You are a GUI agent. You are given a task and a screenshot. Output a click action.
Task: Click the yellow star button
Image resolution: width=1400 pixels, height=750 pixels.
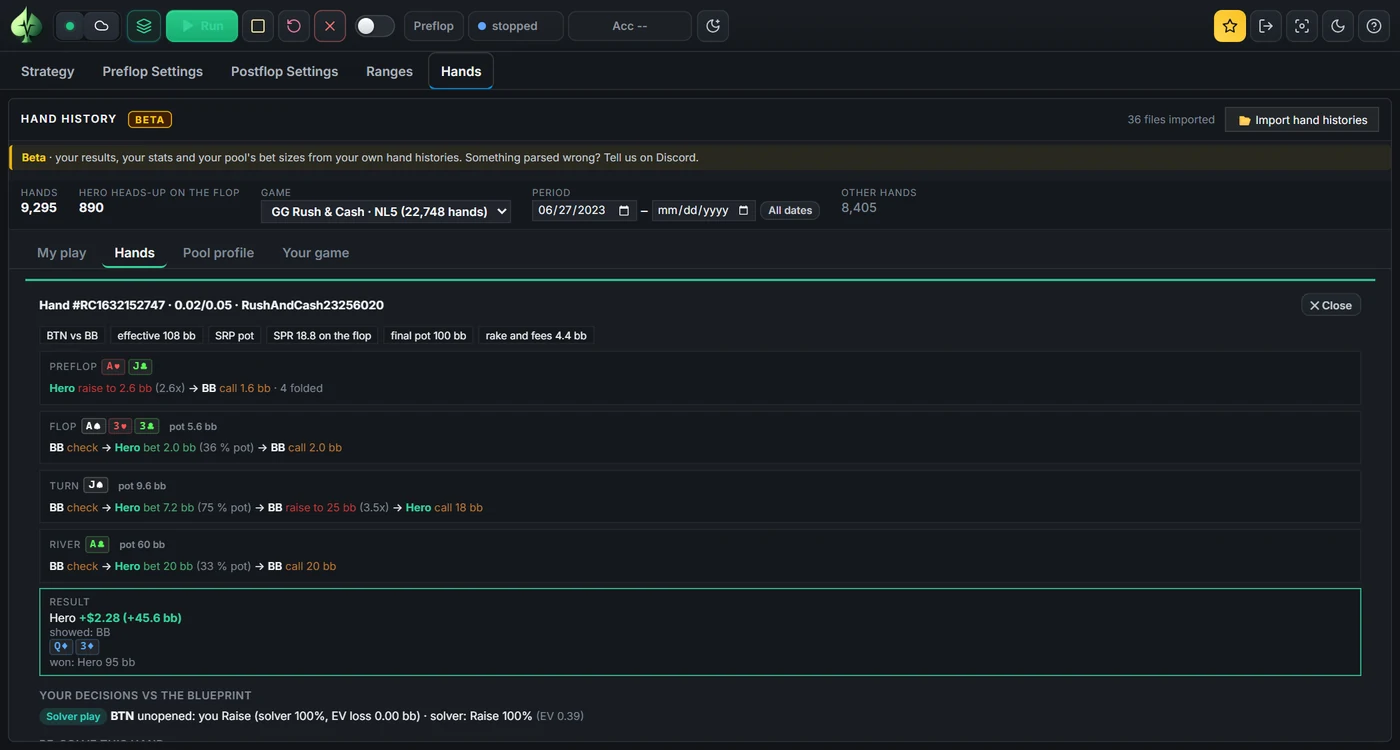(1230, 26)
